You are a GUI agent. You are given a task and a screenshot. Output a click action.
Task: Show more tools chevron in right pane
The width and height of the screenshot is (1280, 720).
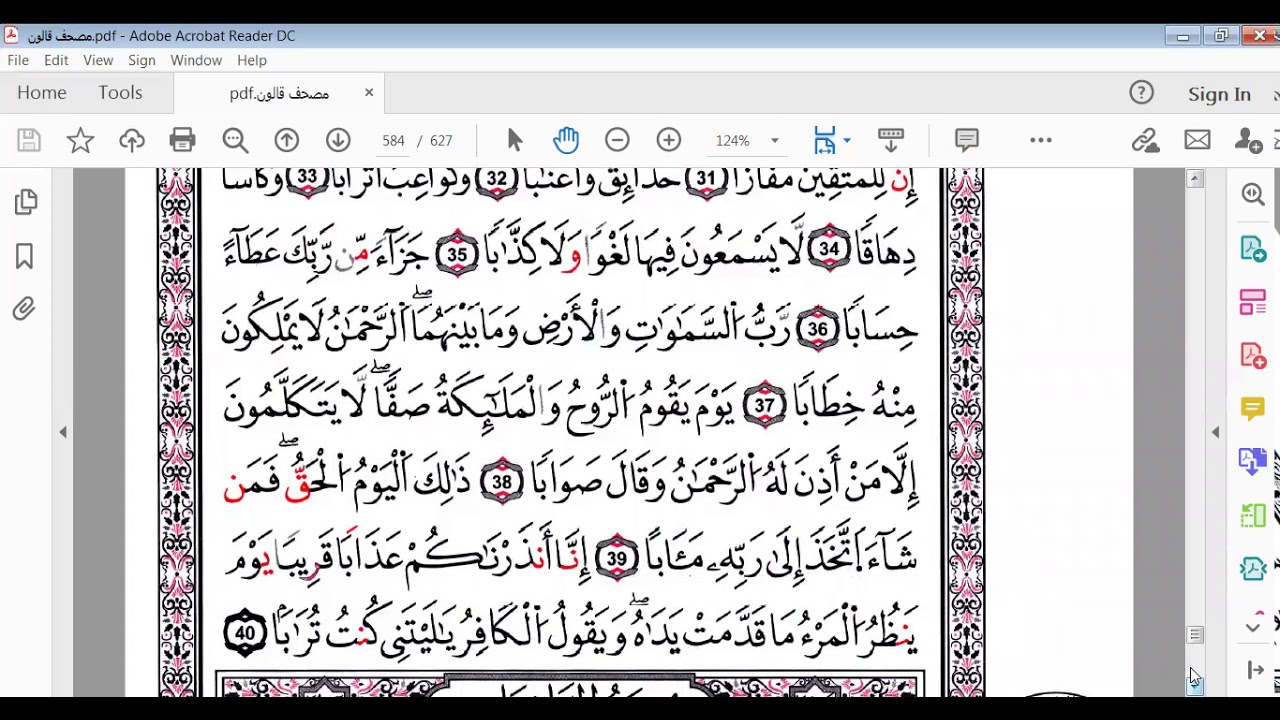tap(1253, 627)
